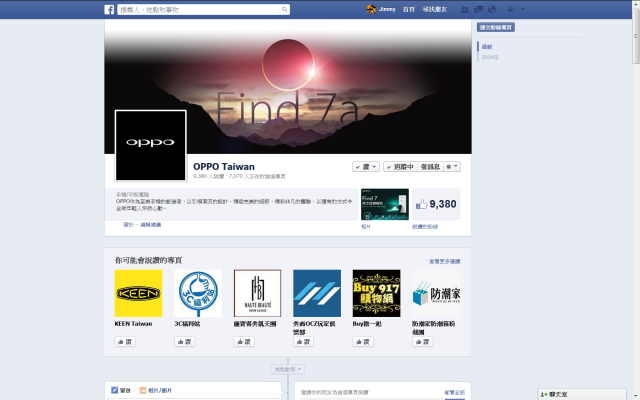Click 查看全部 in invite friends box
This screenshot has width=640, height=400.
[454, 392]
